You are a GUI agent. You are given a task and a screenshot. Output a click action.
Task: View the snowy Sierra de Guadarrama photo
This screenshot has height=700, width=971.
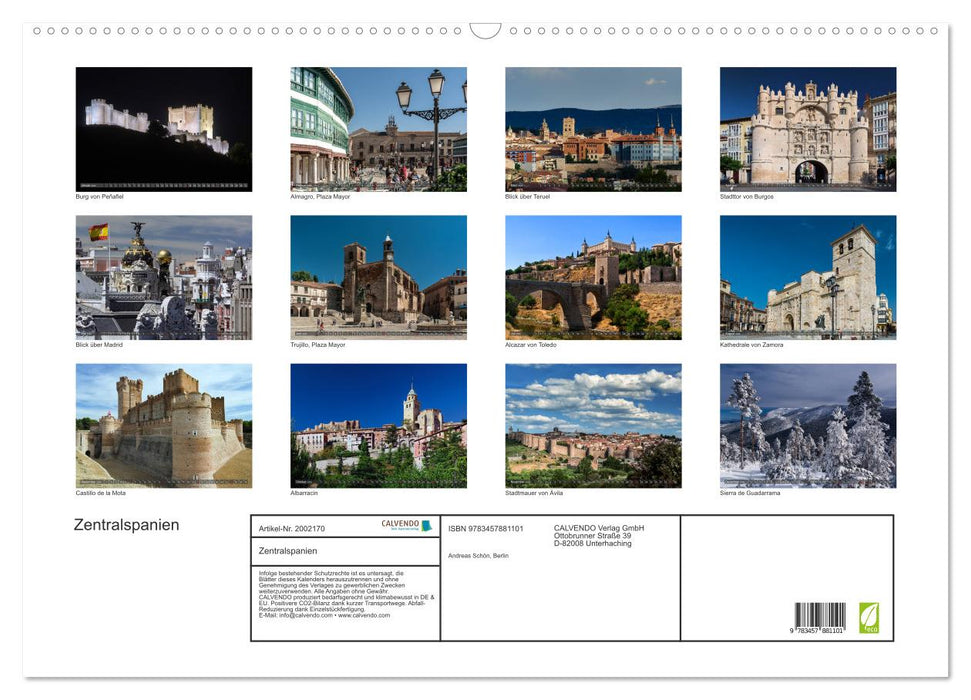808,426
